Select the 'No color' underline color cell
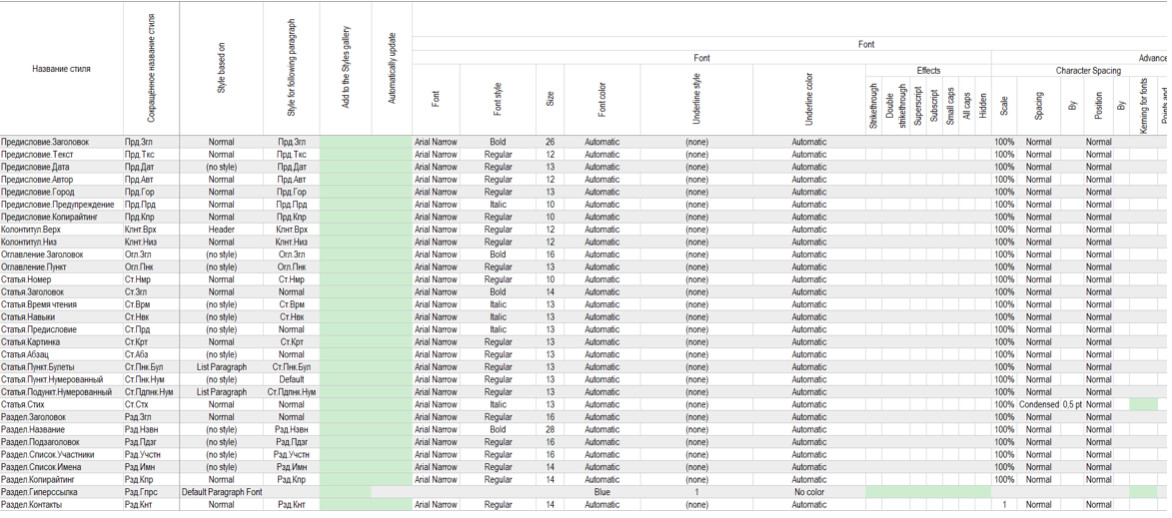 [809, 493]
